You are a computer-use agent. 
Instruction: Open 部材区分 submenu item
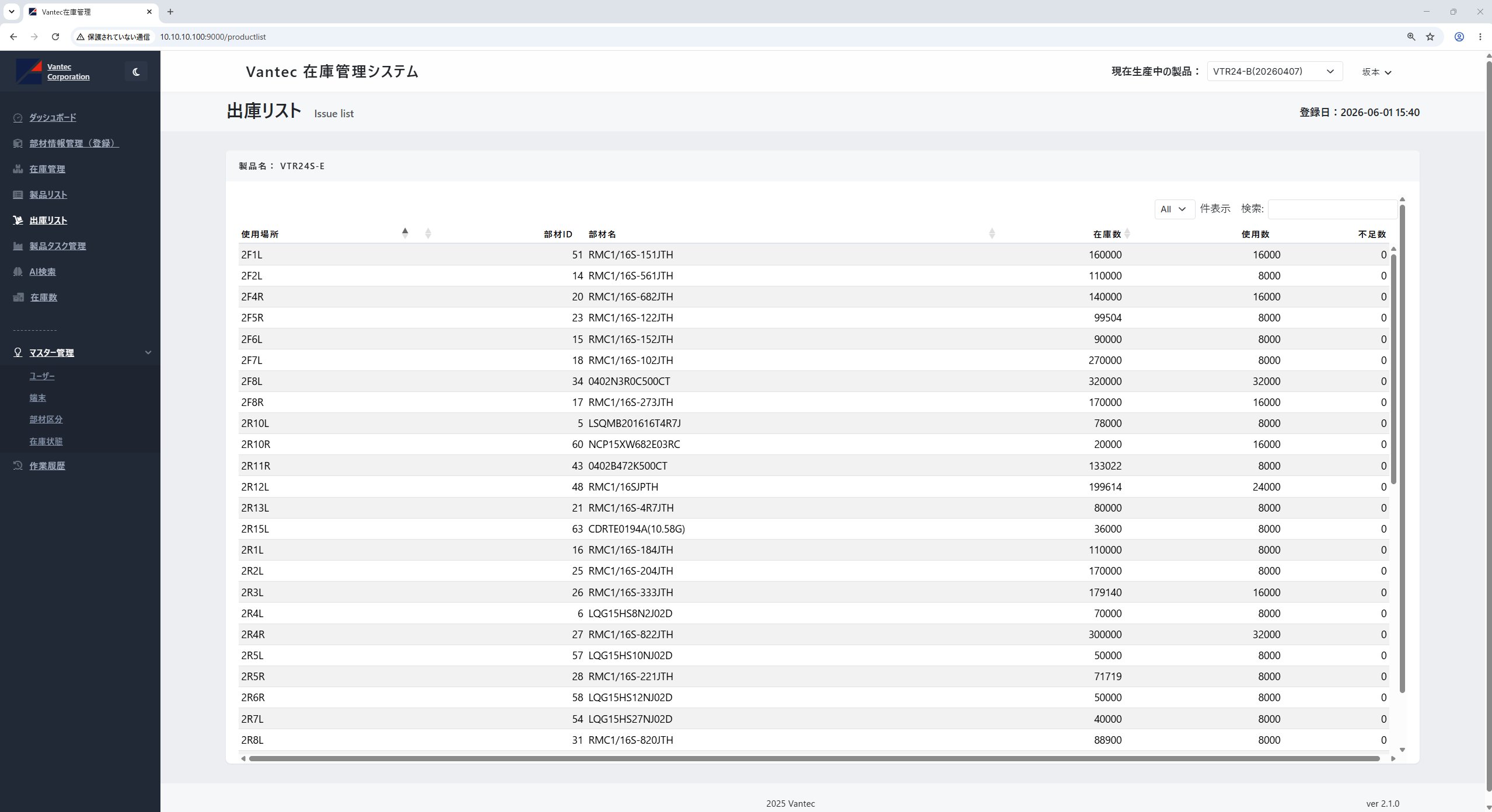46,419
